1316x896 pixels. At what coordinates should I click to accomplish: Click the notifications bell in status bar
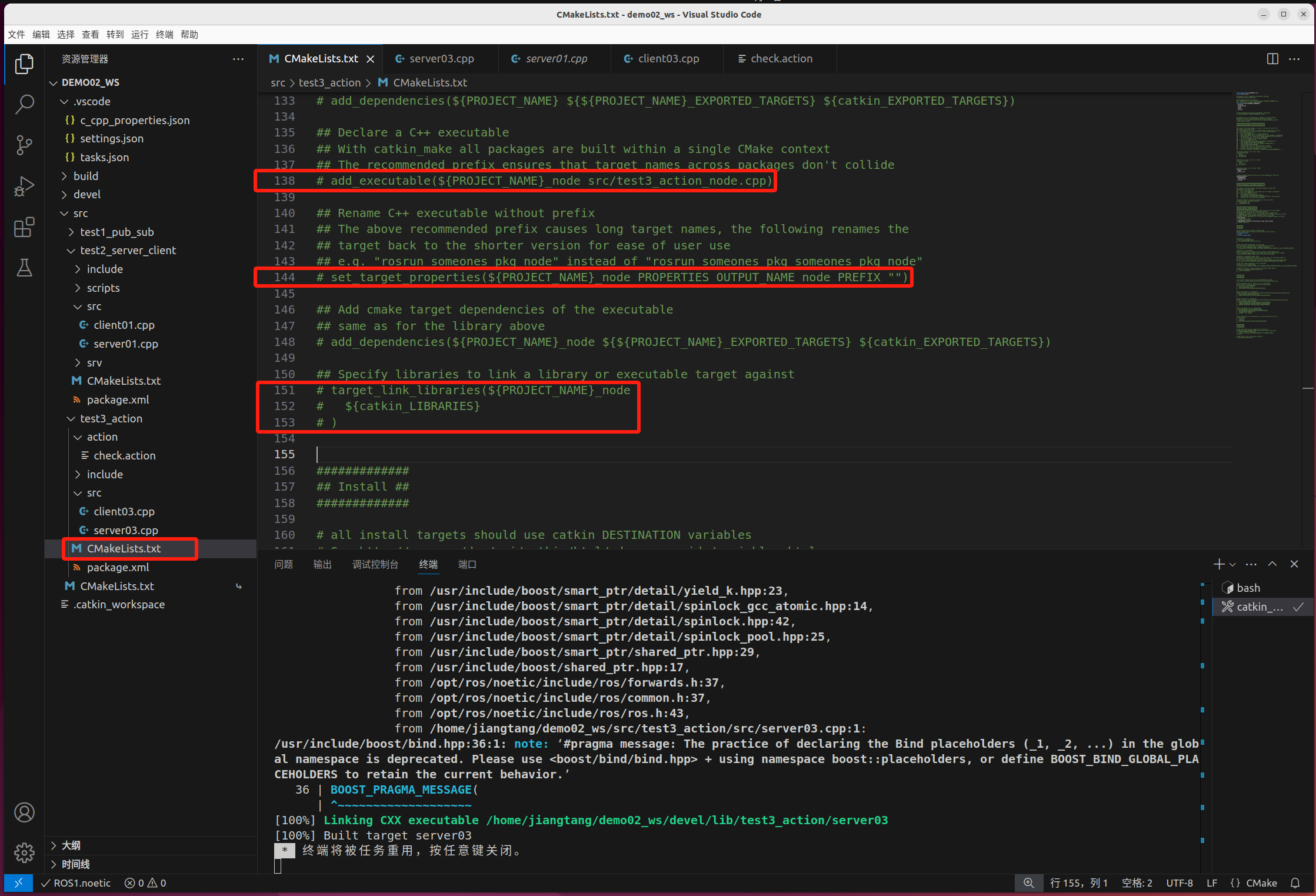[1295, 883]
